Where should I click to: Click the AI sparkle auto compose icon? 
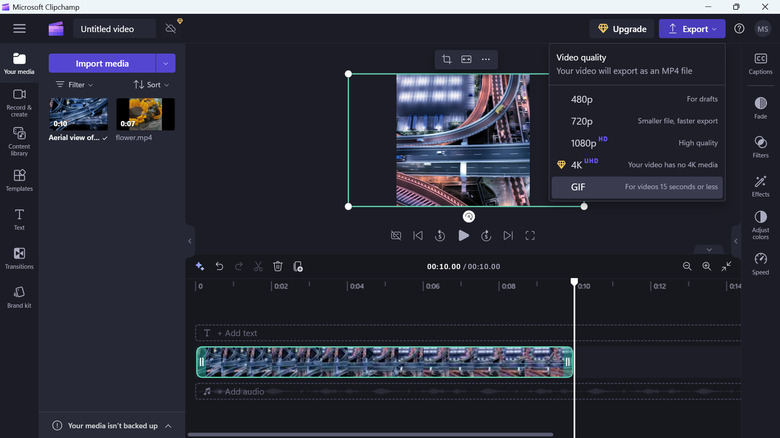[200, 266]
